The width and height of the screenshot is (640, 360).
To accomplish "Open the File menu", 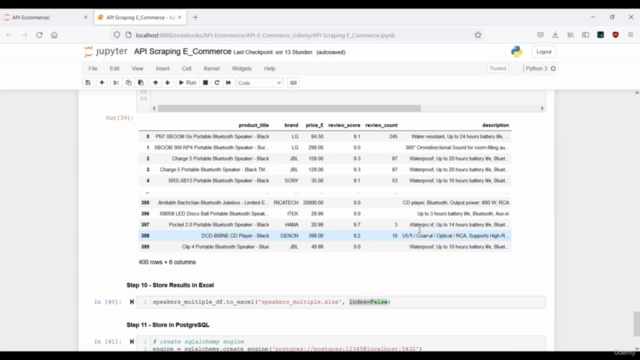I will coord(93,69).
